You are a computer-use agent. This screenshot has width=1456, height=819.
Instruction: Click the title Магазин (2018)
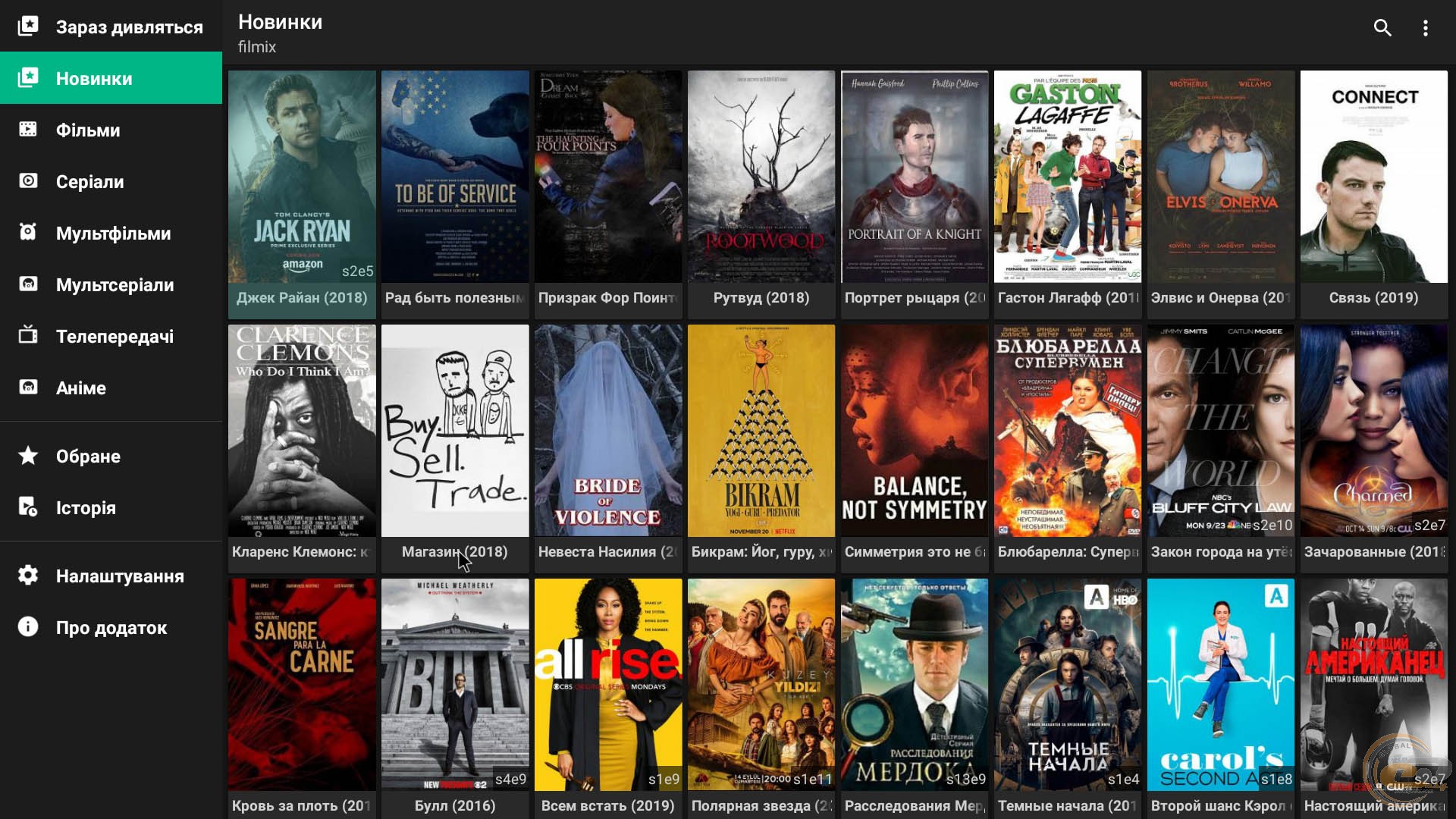[454, 551]
